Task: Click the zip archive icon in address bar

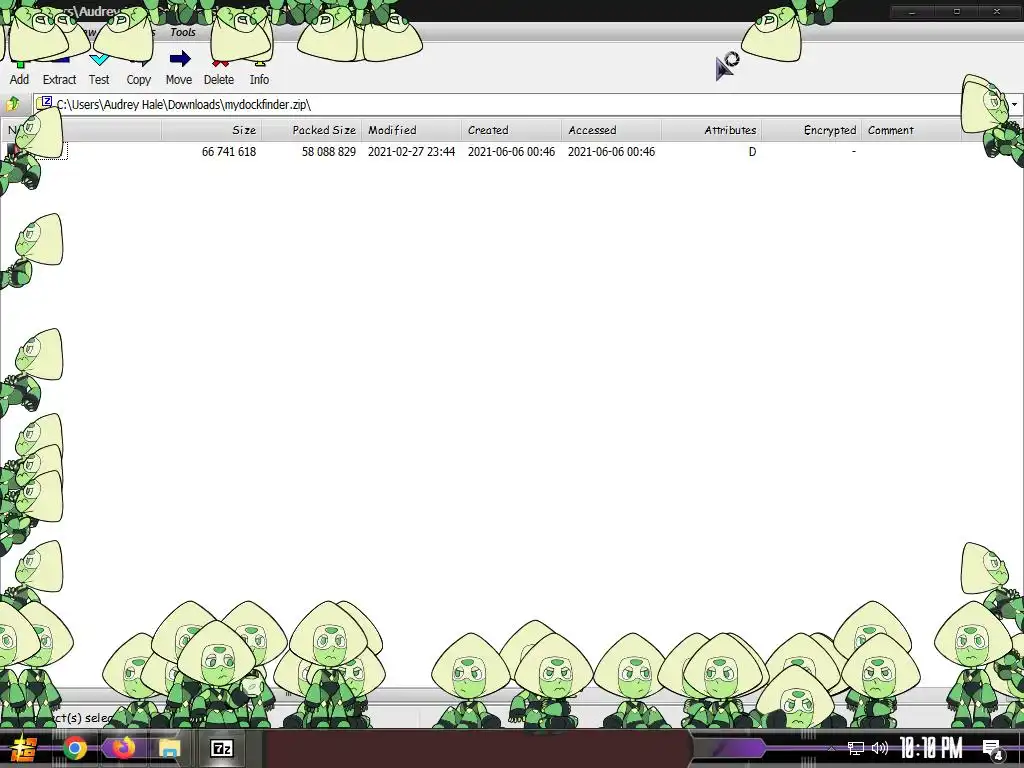Action: [46, 103]
